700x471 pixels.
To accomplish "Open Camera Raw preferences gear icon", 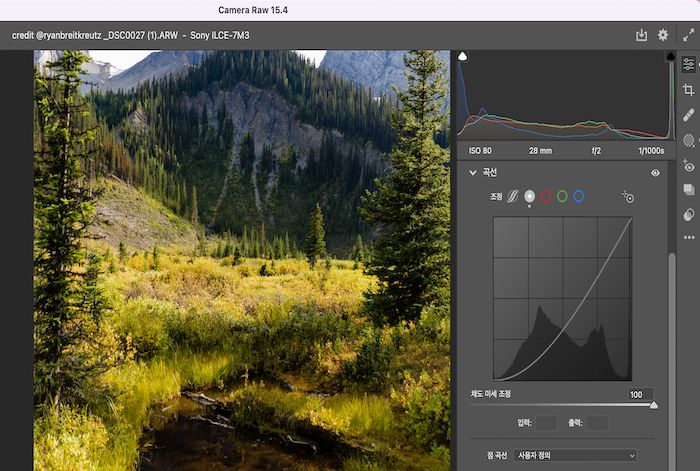I will pyautogui.click(x=663, y=35).
